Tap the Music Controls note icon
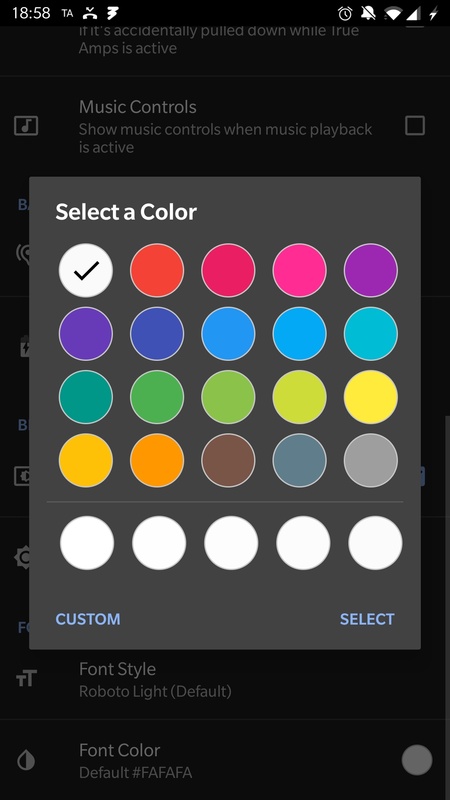 (x=26, y=126)
